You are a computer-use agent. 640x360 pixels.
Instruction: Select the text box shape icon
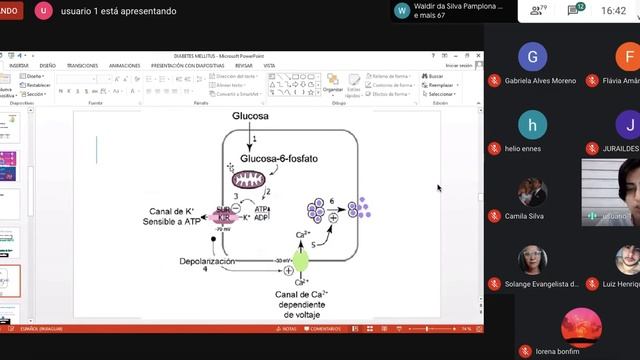[x=272, y=77]
